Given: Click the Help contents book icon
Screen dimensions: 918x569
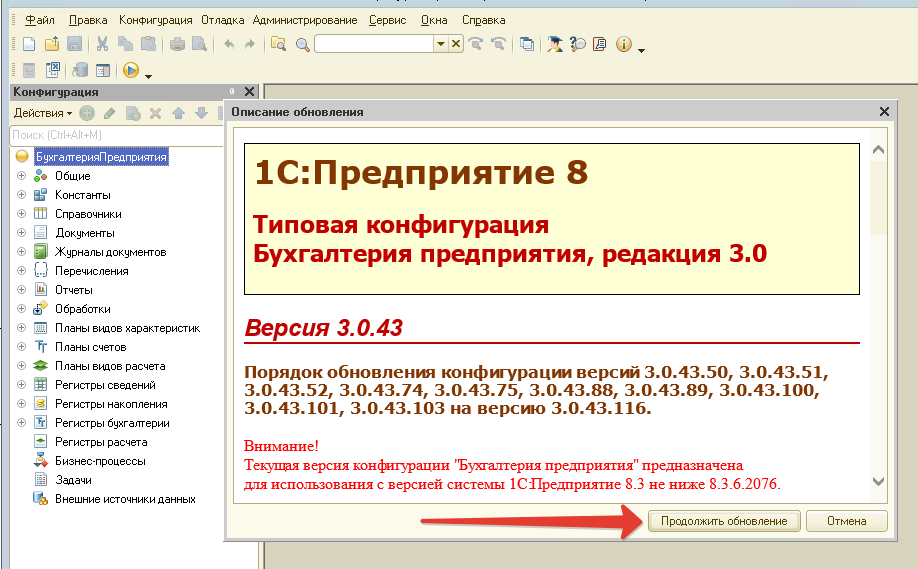Looking at the screenshot, I should coord(600,44).
